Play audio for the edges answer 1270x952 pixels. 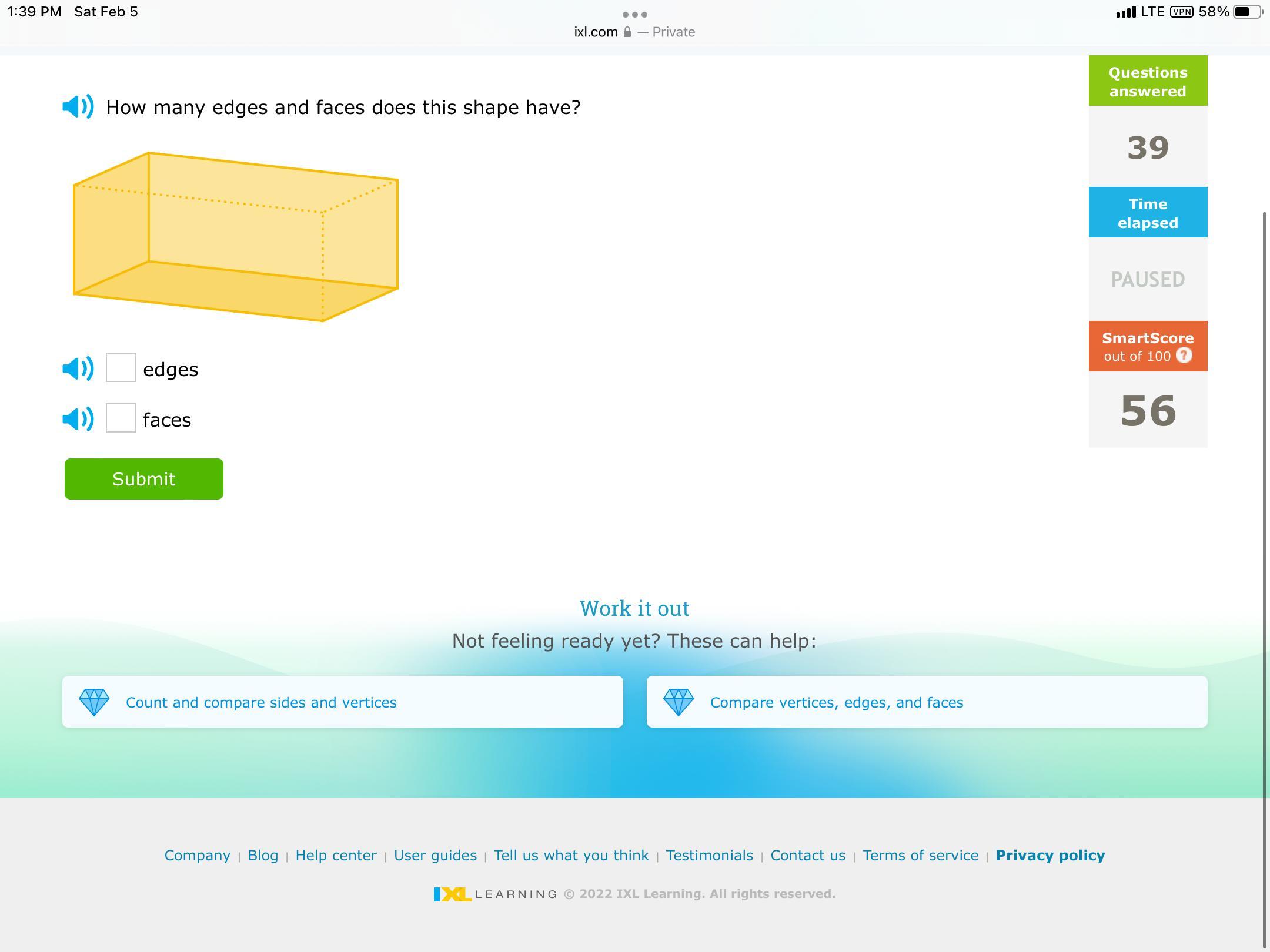point(78,368)
